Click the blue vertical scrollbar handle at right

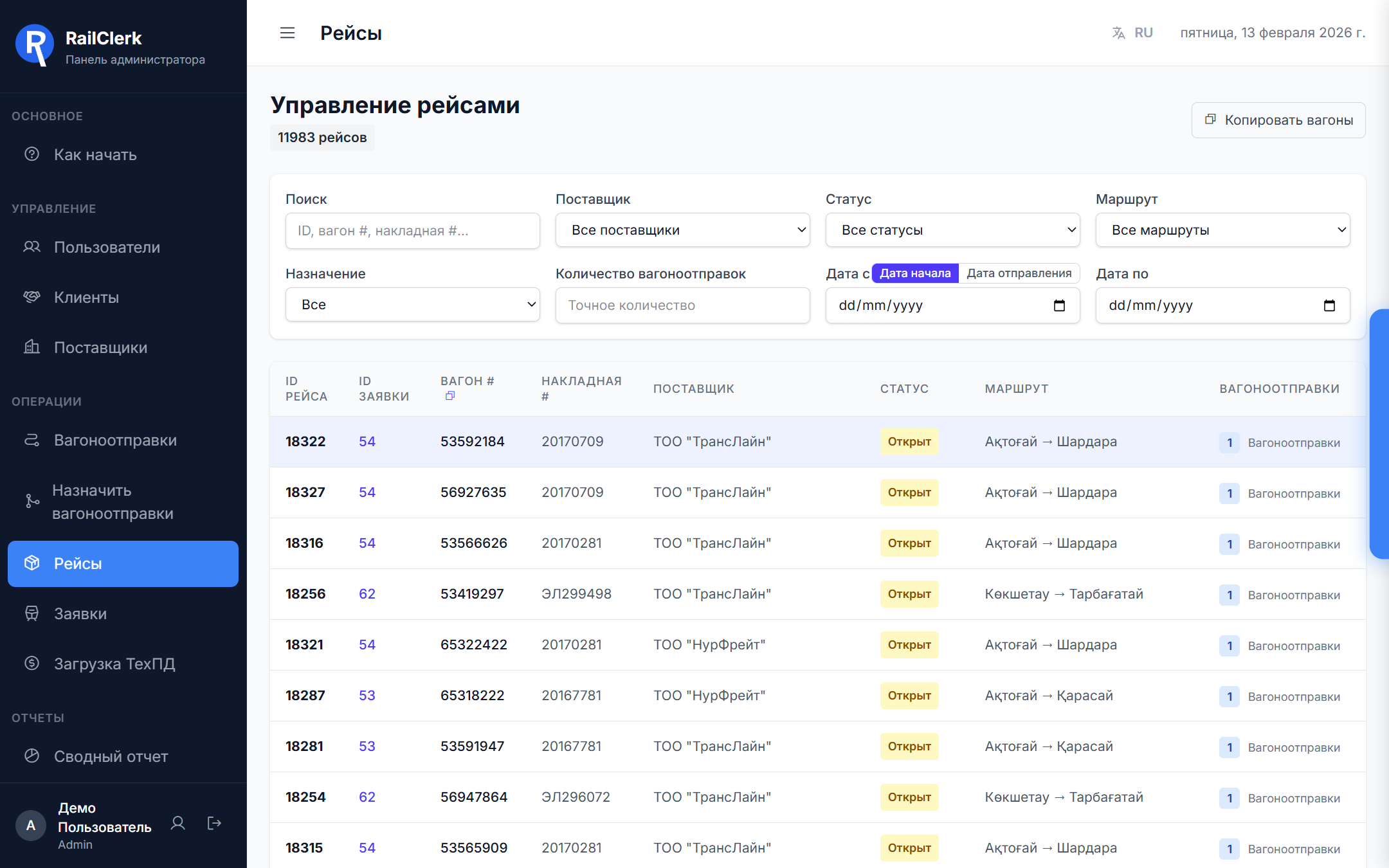tap(1379, 434)
